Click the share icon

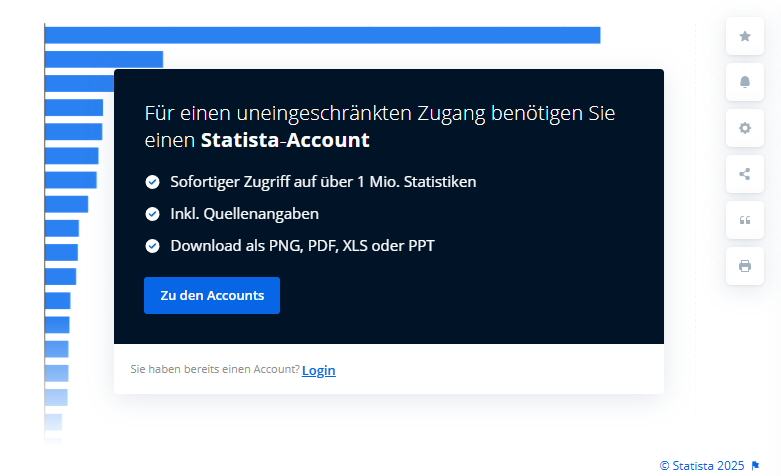(744, 174)
